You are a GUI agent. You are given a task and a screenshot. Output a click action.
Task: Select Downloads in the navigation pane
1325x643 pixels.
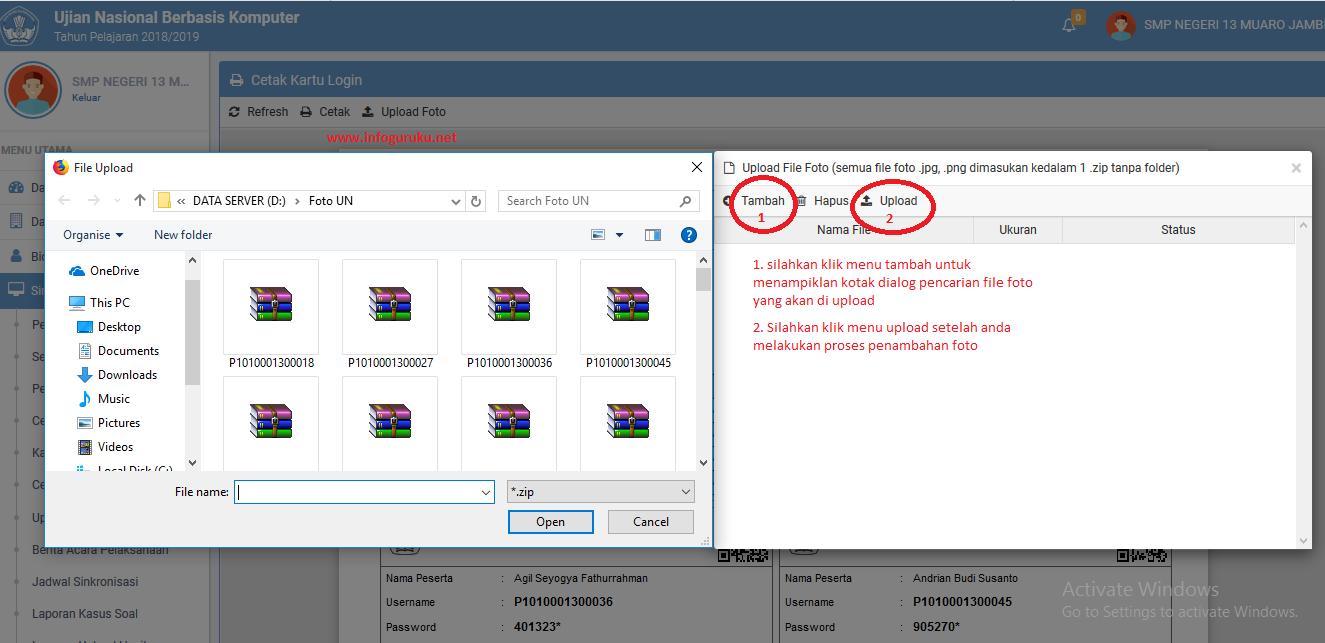click(117, 375)
